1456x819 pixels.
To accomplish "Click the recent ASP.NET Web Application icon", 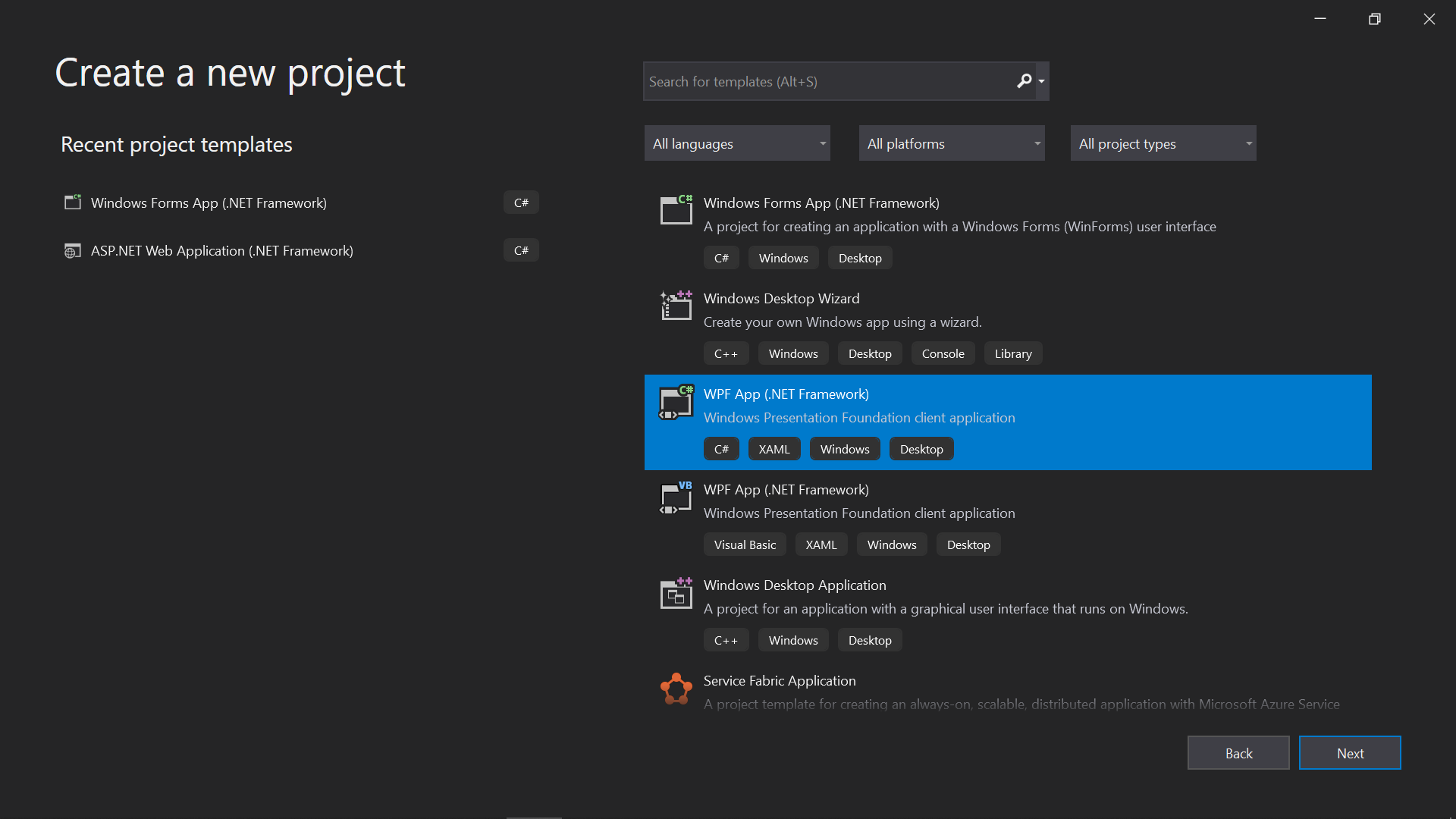I will pyautogui.click(x=73, y=251).
